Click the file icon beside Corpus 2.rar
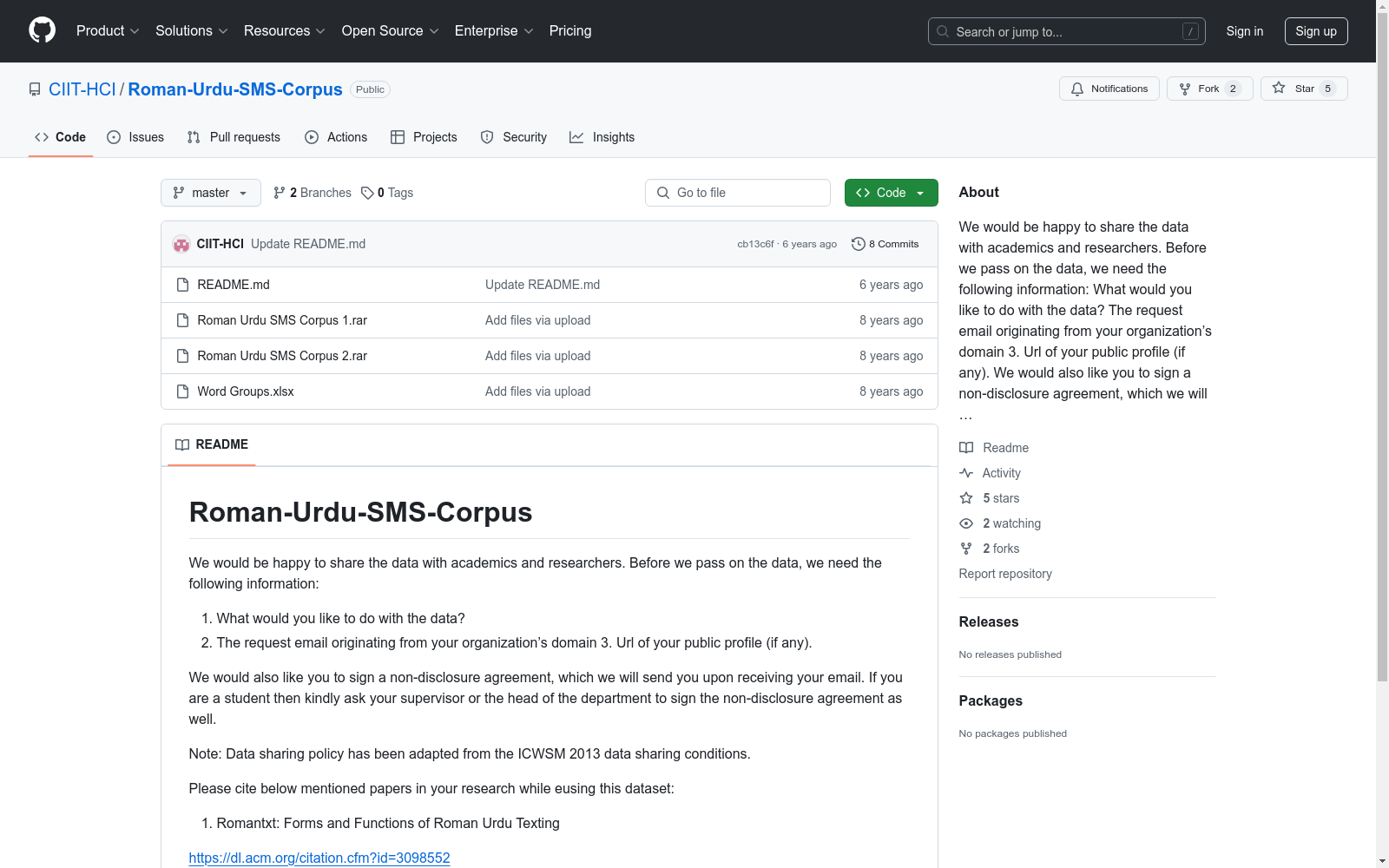1389x868 pixels. point(182,356)
